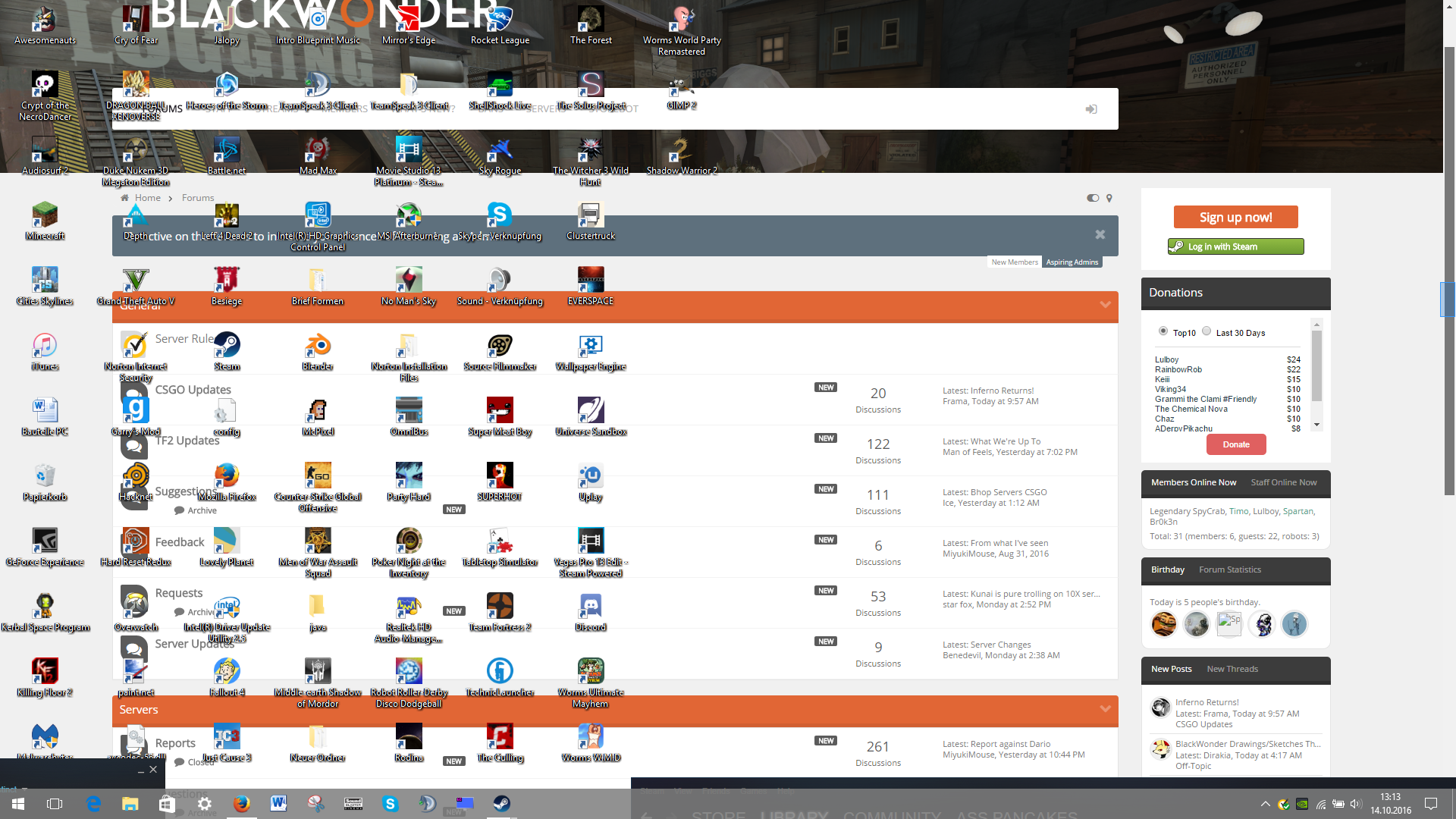
Task: Select the Grand Theft Auto V shortcut
Action: tap(136, 286)
